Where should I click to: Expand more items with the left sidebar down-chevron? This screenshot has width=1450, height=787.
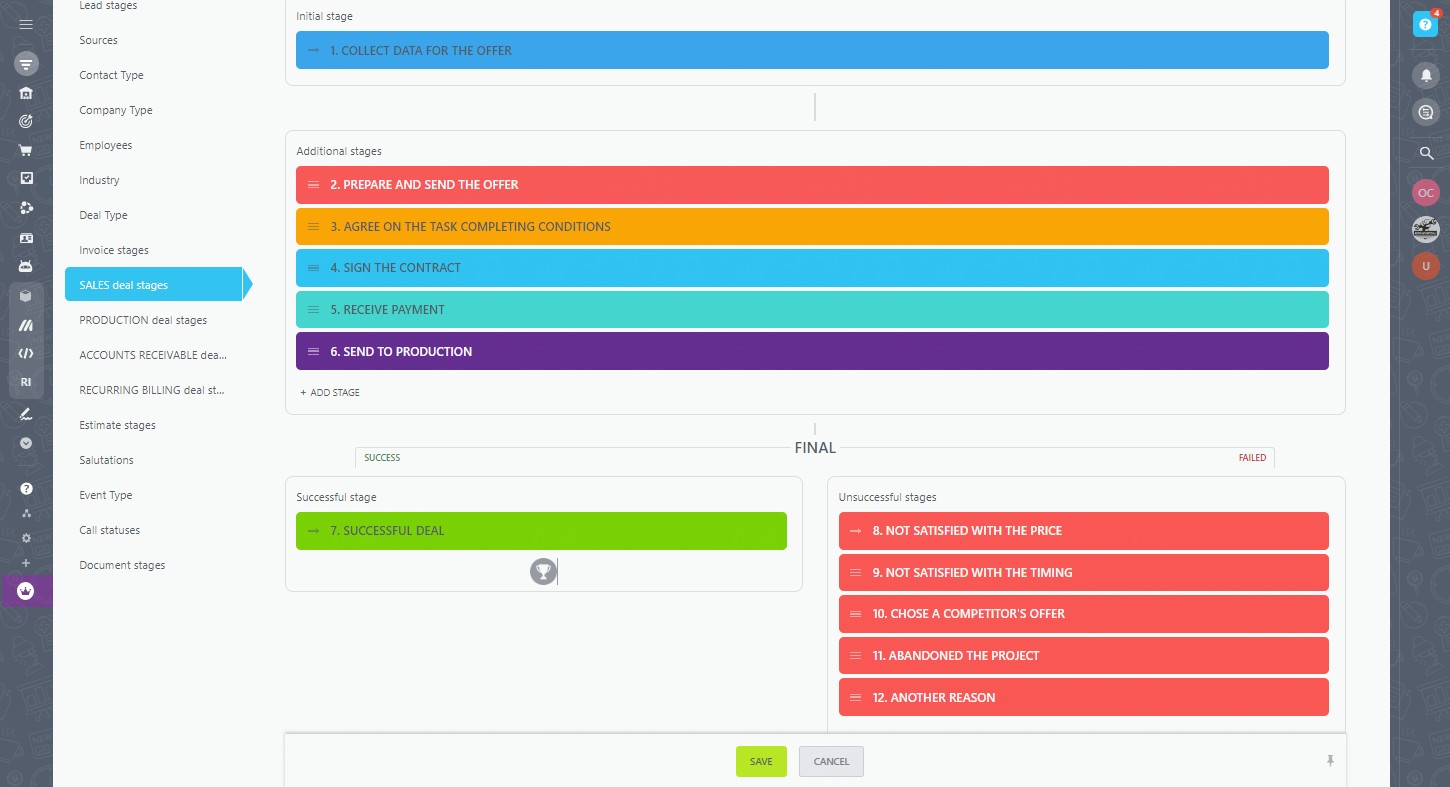[26, 443]
